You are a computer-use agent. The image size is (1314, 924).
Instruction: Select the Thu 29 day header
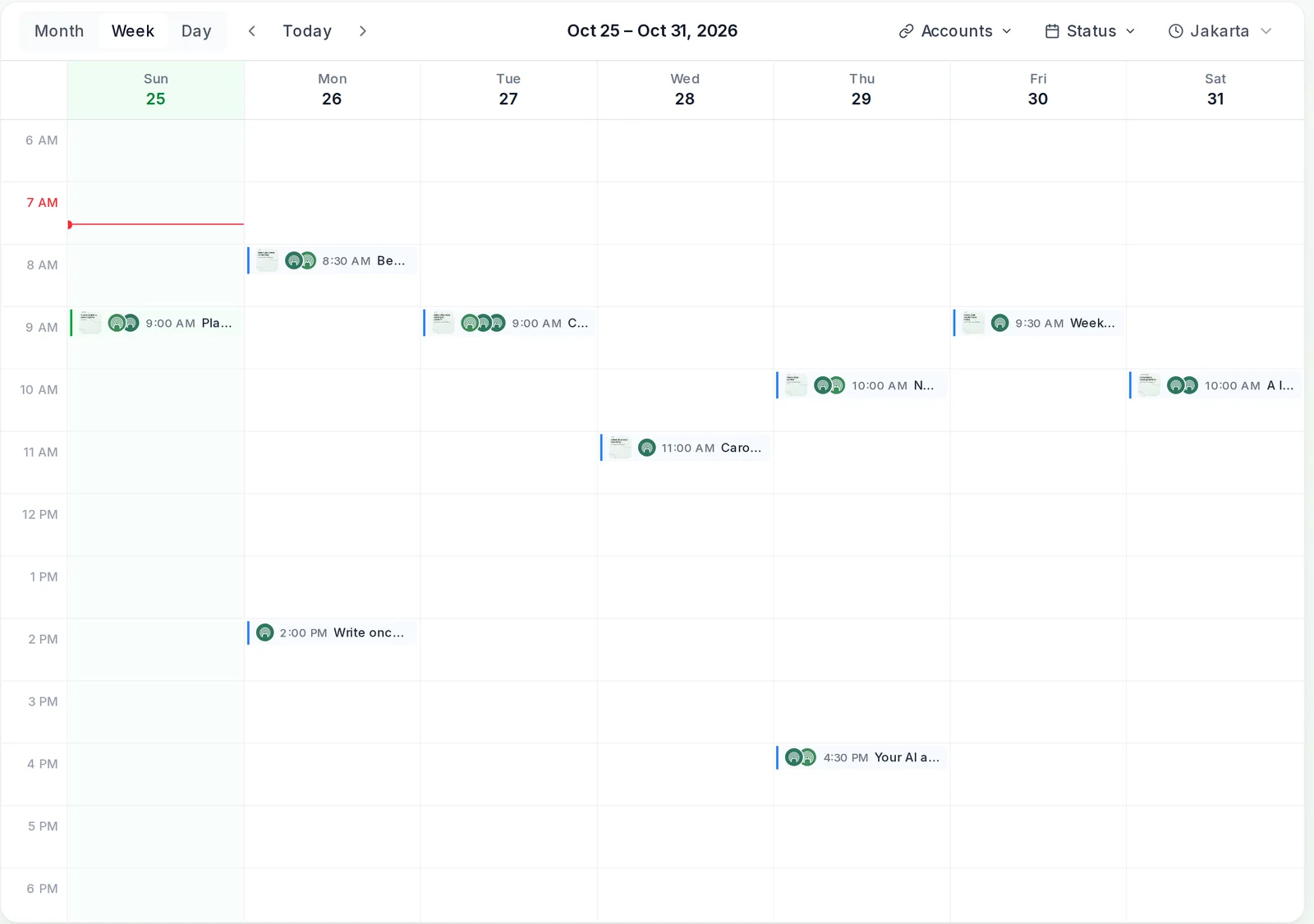click(x=861, y=90)
